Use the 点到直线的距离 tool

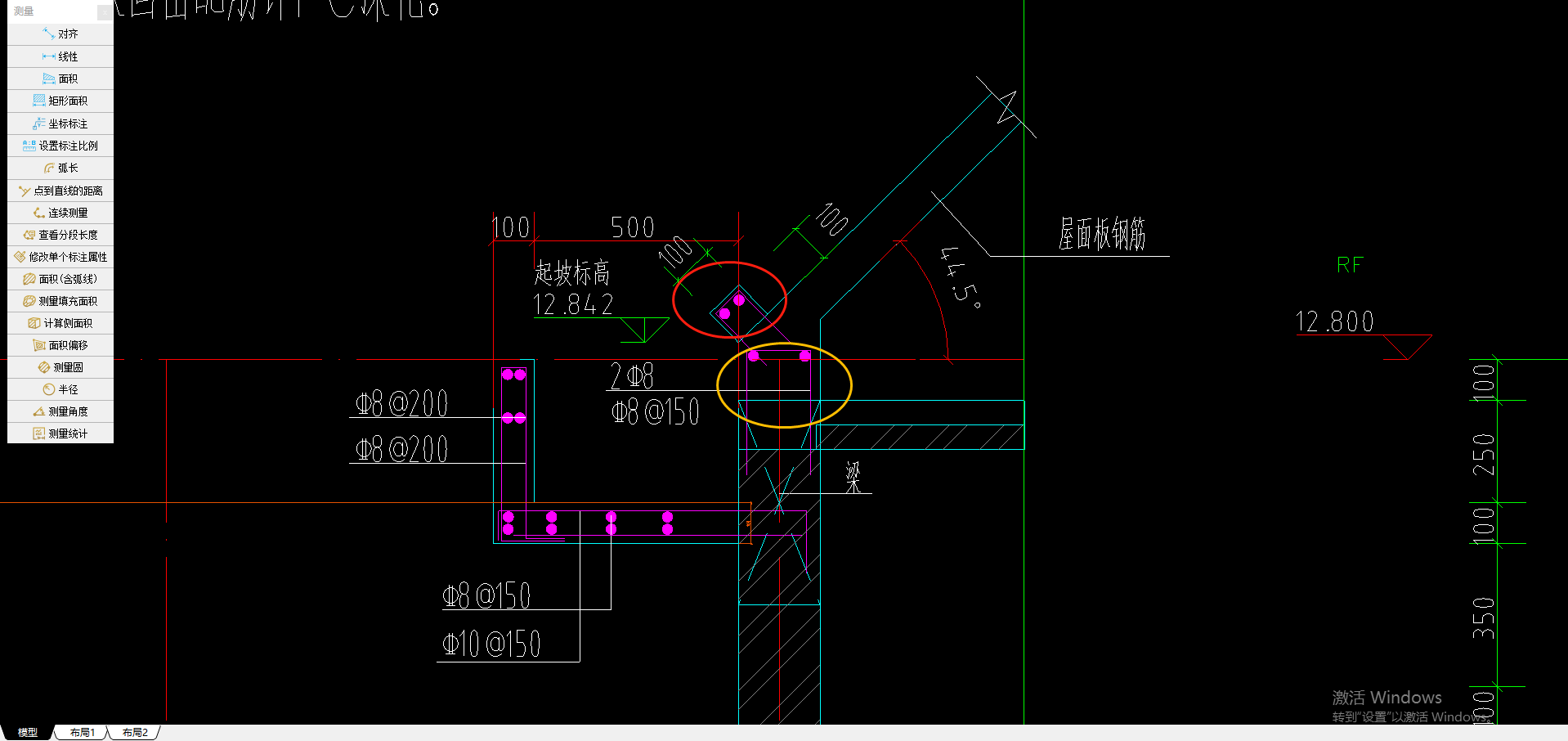(60, 191)
